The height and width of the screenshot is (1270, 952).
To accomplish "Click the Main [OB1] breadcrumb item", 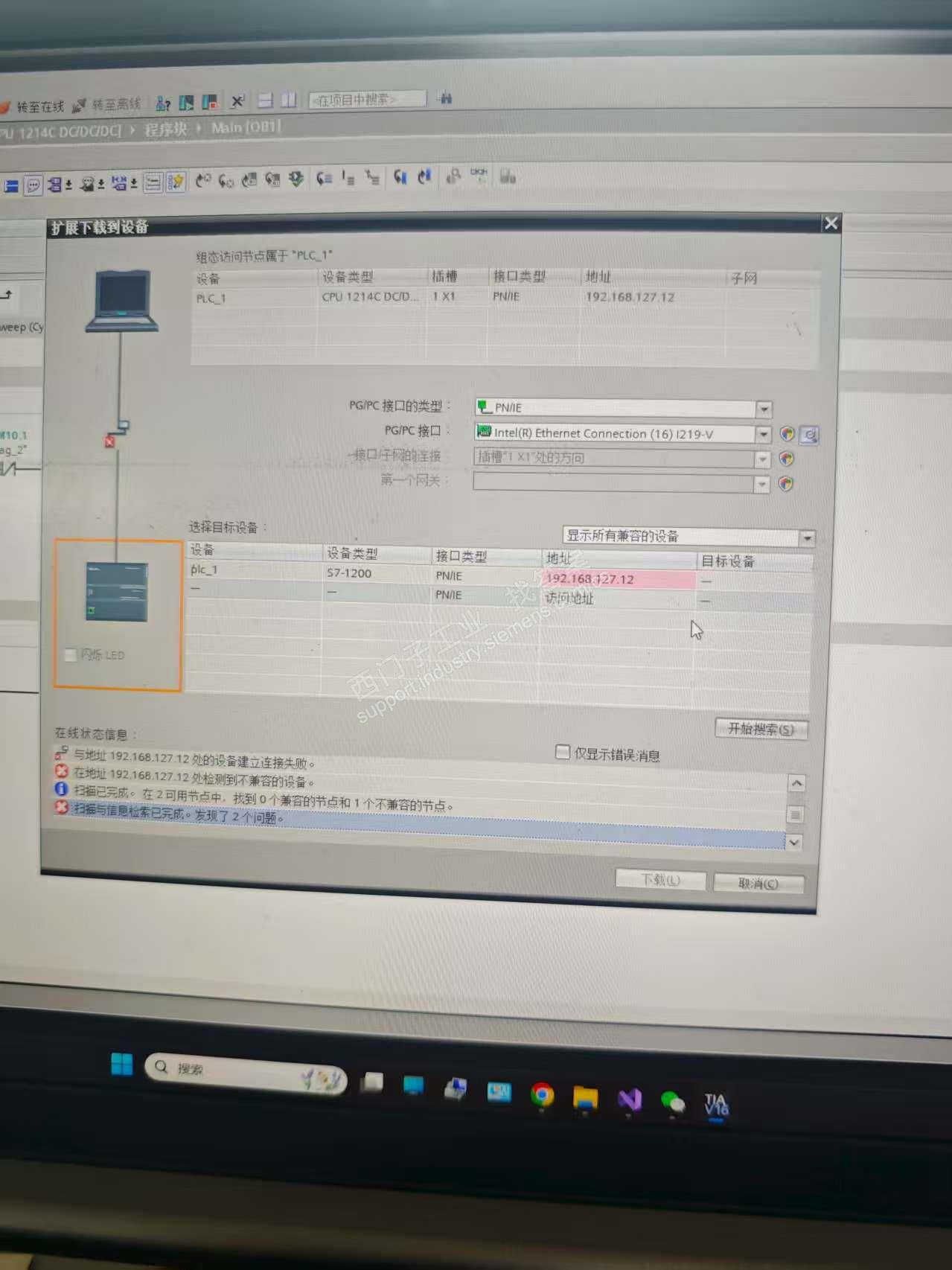I will coord(246,127).
